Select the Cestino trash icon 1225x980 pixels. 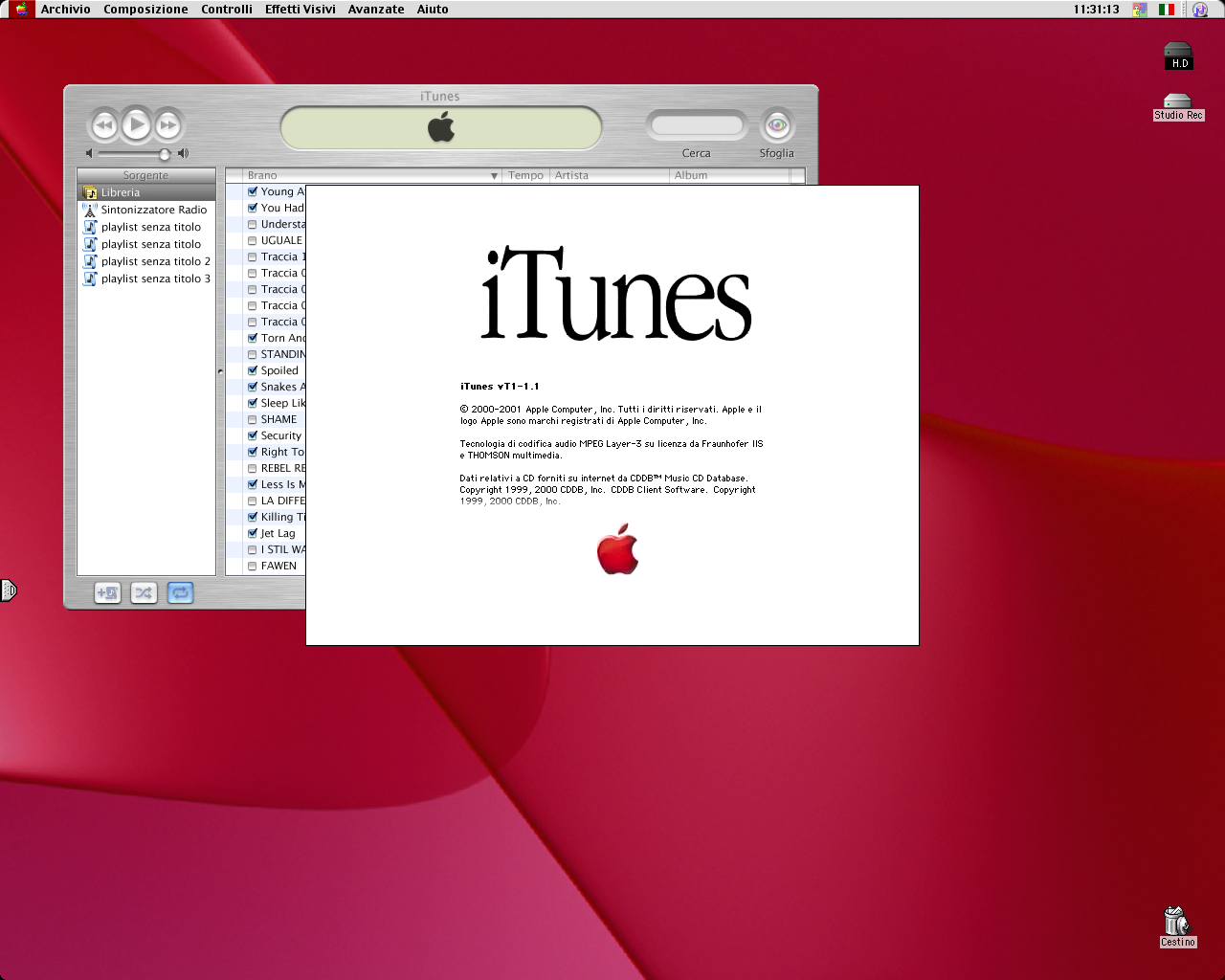(x=1177, y=927)
